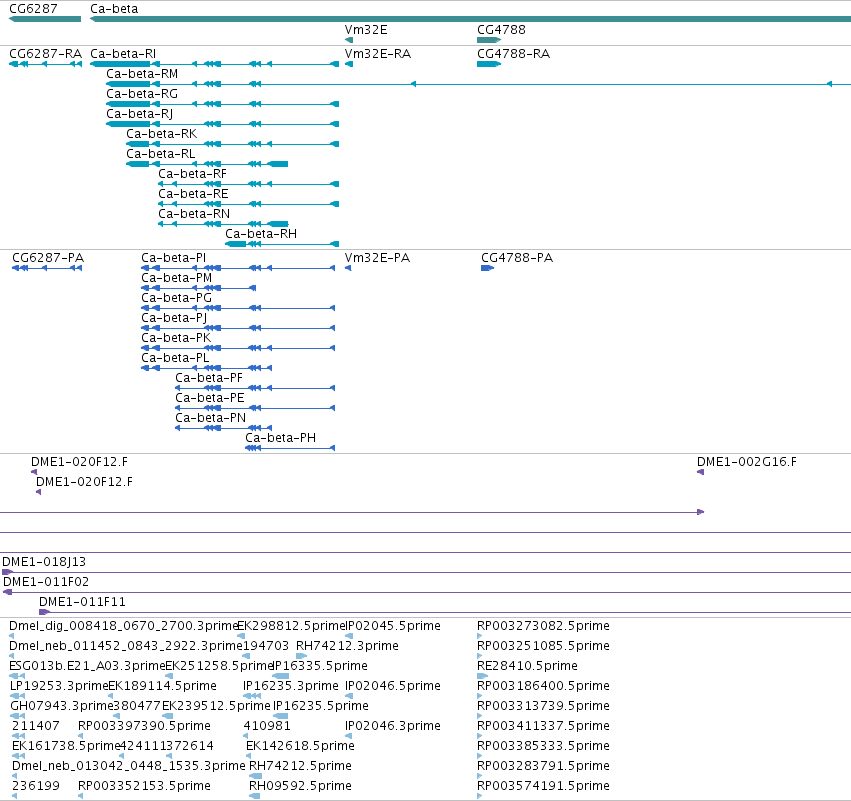
Task: Click EST RE28410.5prime label
Action: pyautogui.click(x=528, y=666)
